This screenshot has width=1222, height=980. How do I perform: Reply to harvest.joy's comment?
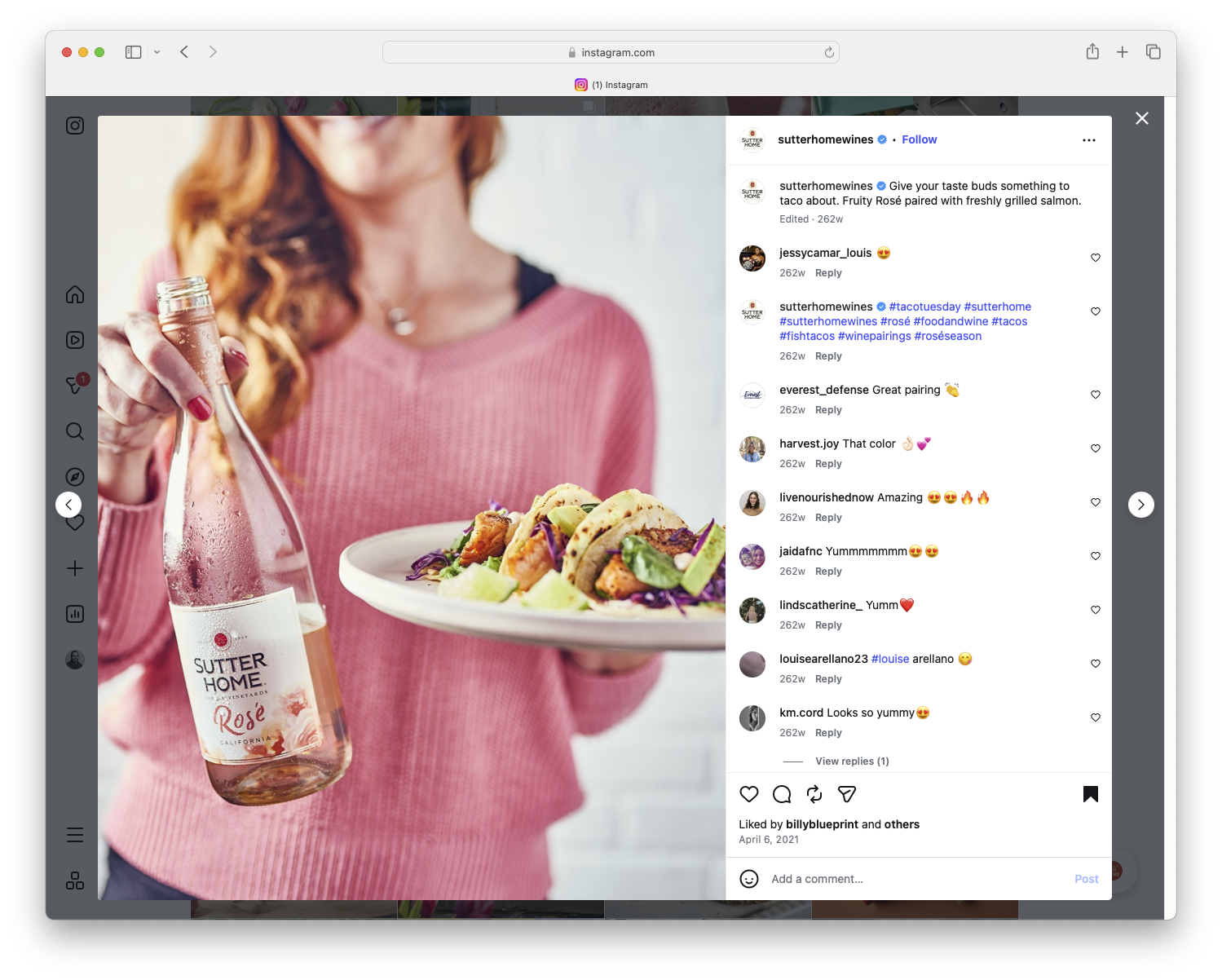click(x=828, y=464)
